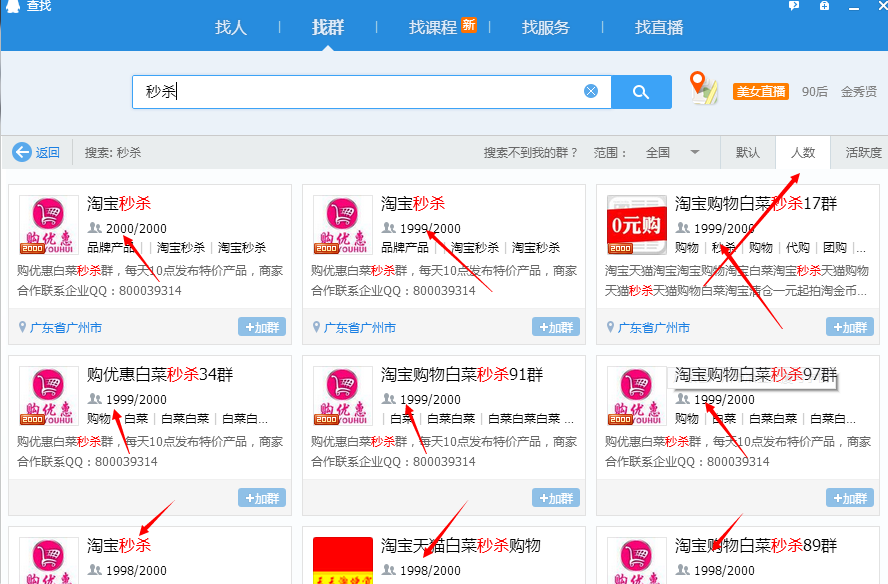Open thumbnail of 淘宝秒杀 group with 1999/2000
Screen dimensions: 888x584
(x=343, y=225)
